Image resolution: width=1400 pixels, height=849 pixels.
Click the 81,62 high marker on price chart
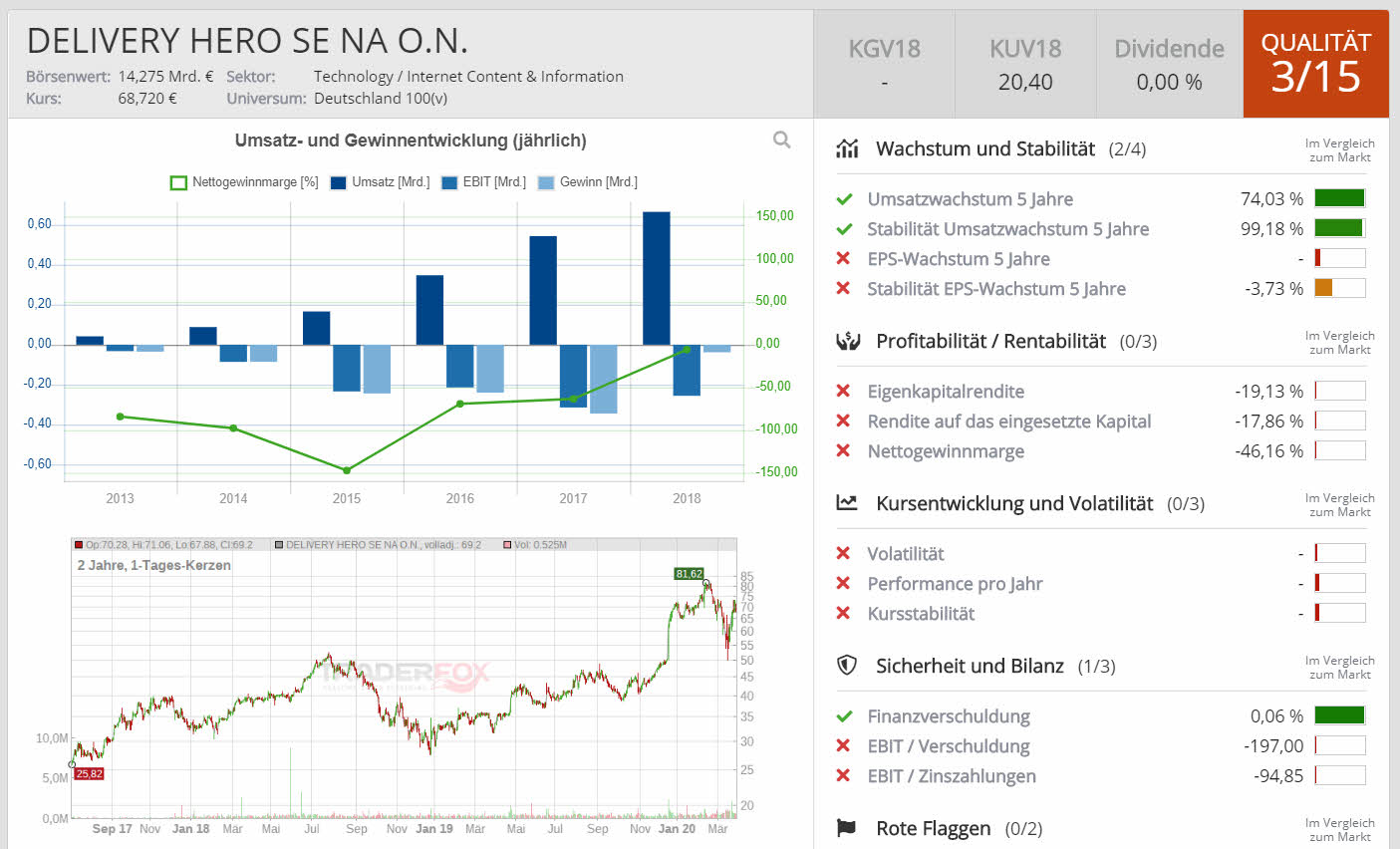click(x=689, y=574)
